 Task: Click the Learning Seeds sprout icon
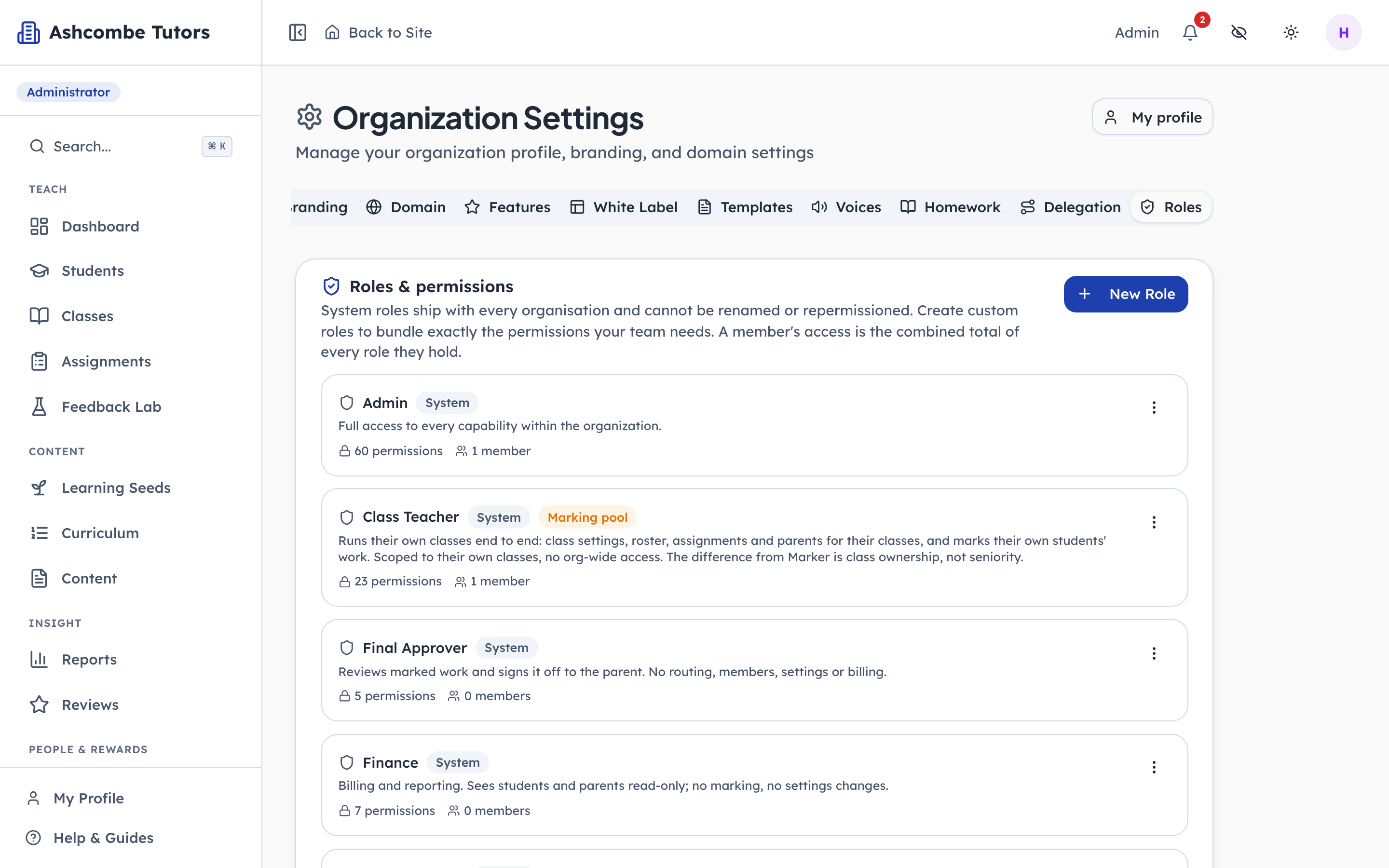39,488
